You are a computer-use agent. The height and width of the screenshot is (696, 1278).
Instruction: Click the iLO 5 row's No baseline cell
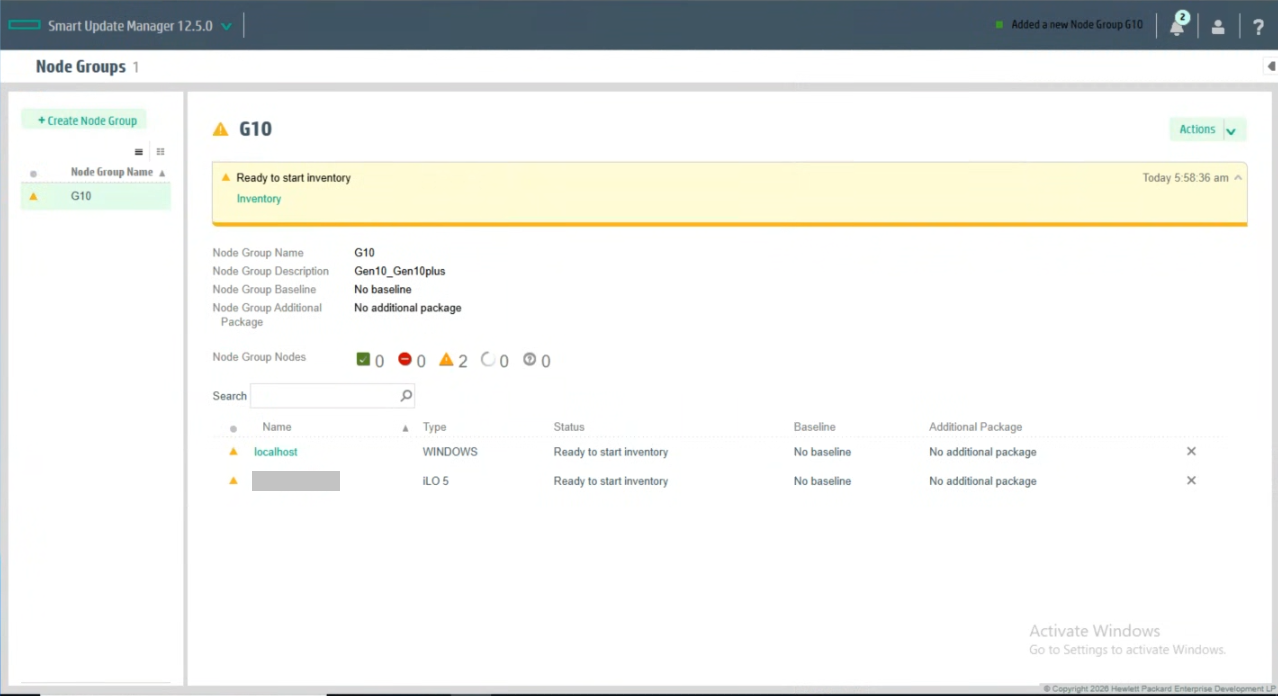click(x=822, y=481)
